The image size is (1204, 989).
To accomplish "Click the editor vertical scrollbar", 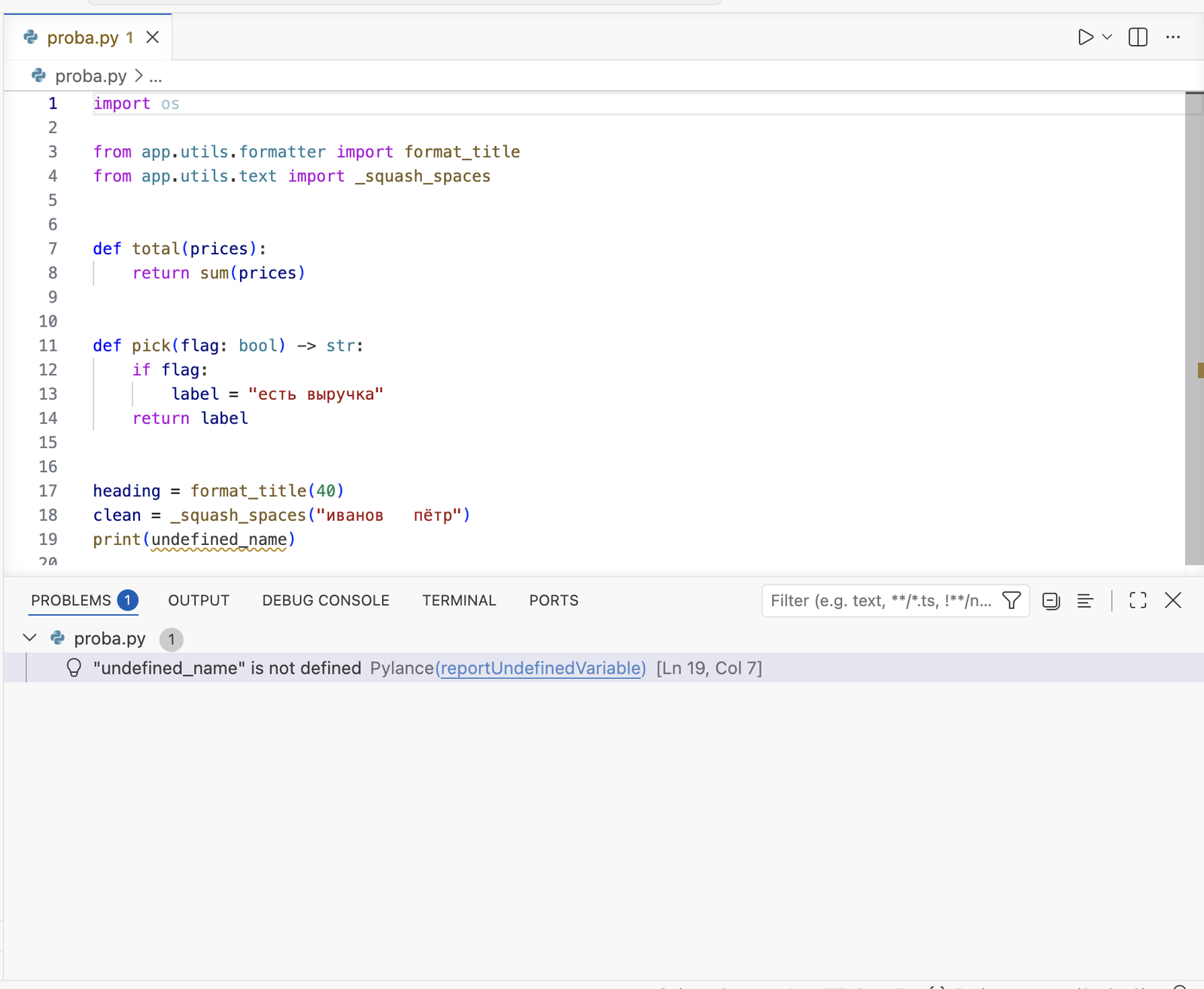I will (1194, 328).
